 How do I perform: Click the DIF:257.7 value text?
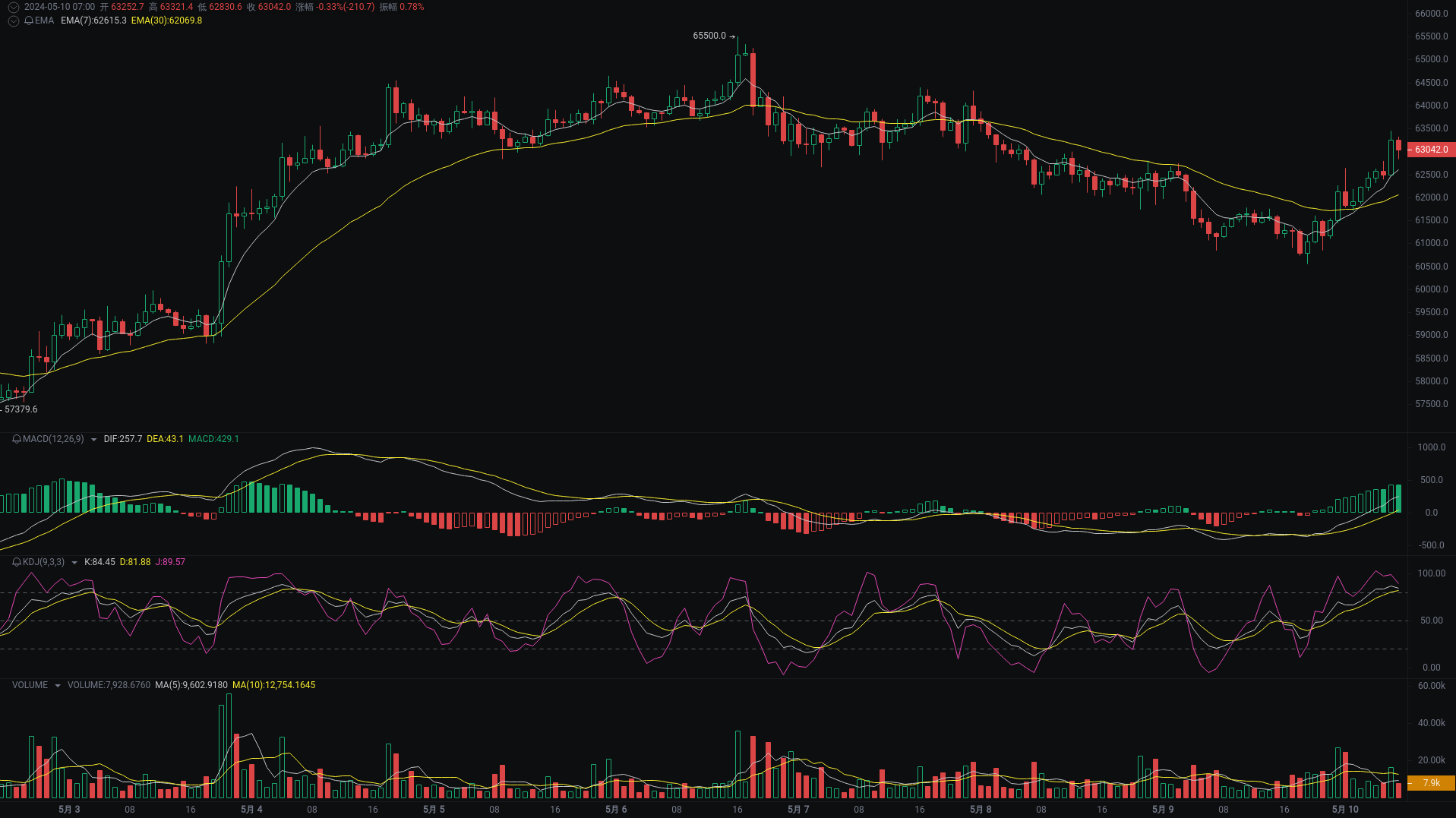122,439
